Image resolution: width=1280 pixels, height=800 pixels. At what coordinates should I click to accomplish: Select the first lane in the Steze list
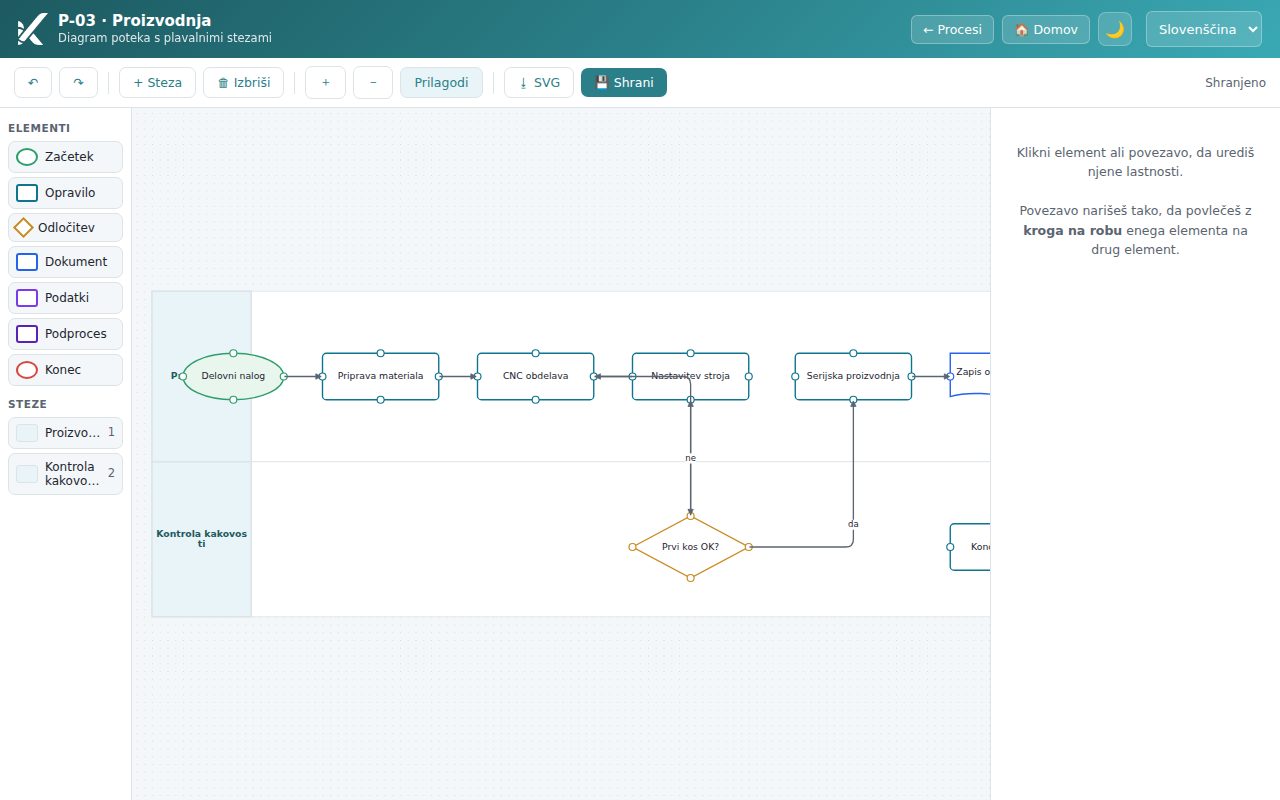tap(65, 433)
